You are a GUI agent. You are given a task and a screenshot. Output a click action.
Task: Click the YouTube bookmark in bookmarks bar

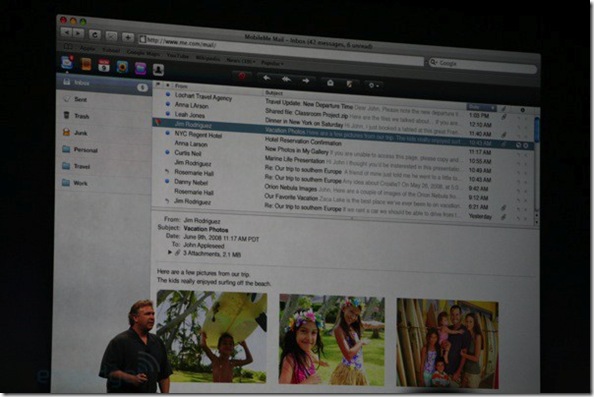pyautogui.click(x=178, y=55)
